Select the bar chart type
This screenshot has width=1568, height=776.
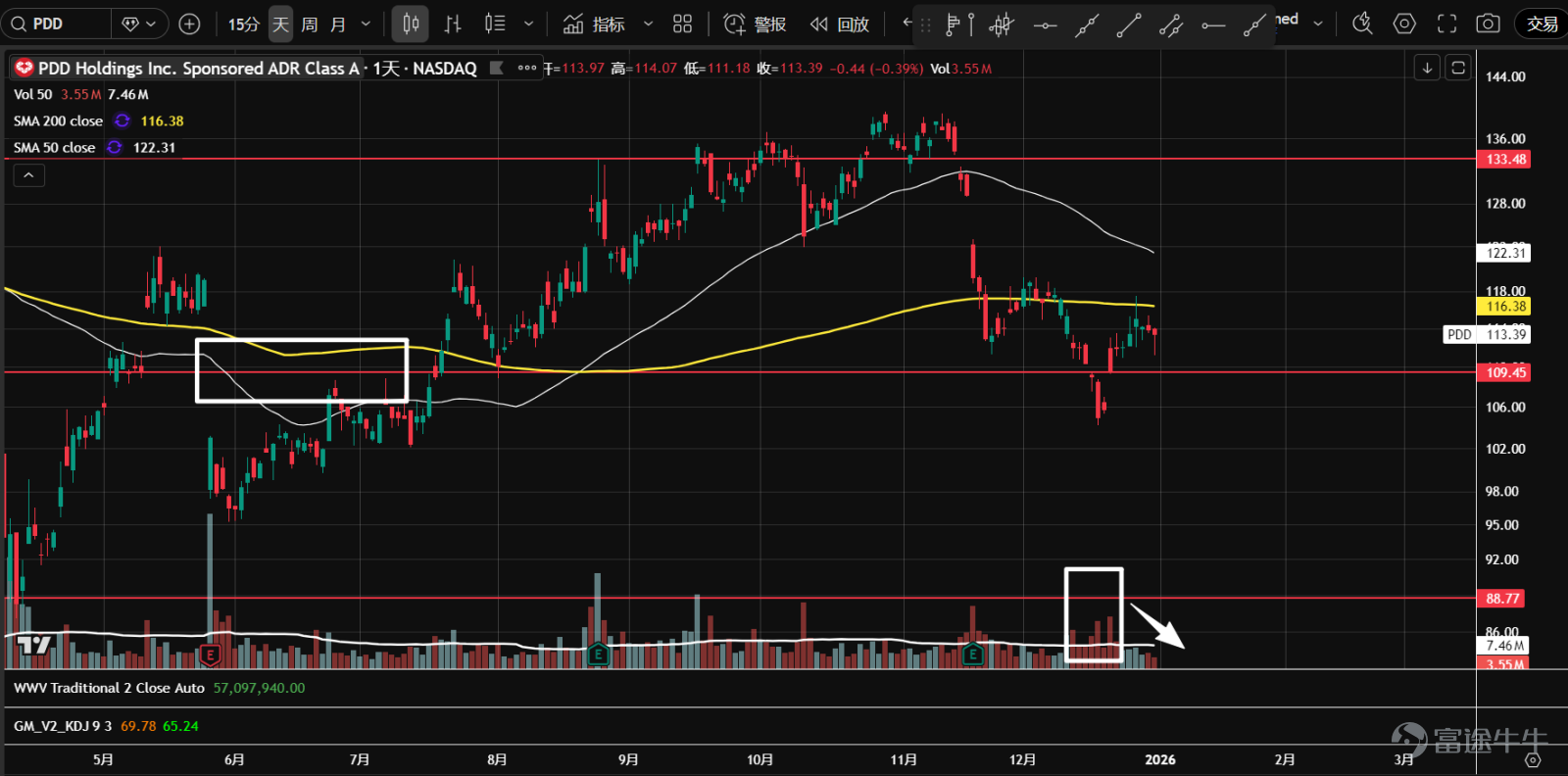coord(453,24)
